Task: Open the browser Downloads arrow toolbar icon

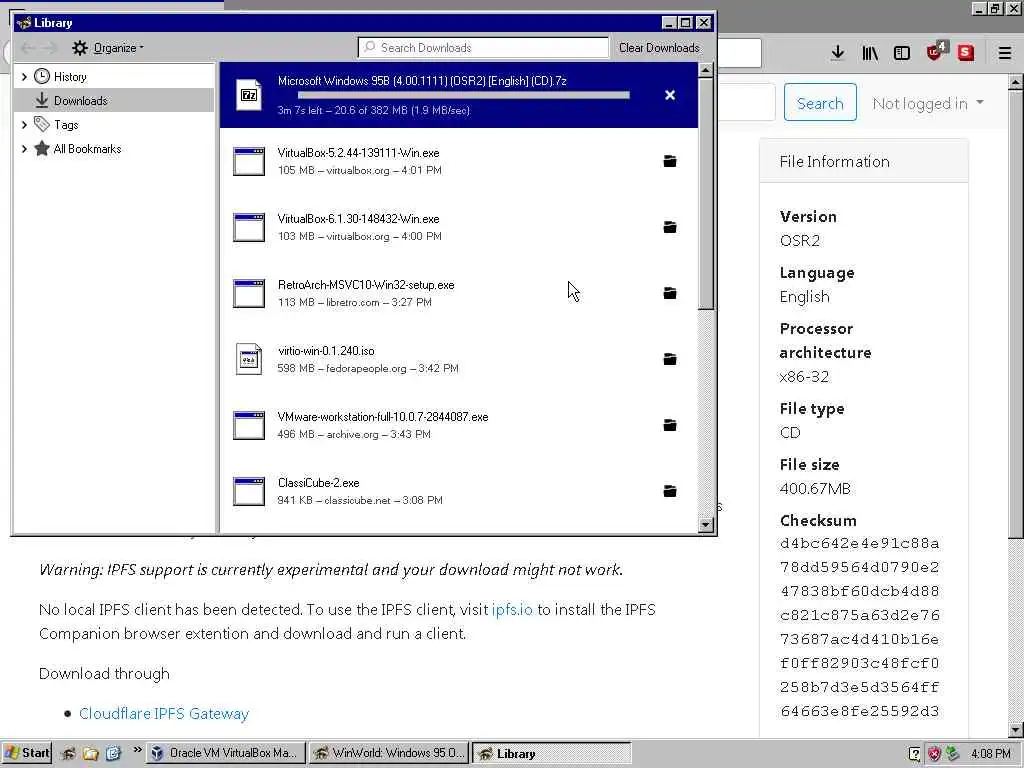Action: pyautogui.click(x=838, y=53)
